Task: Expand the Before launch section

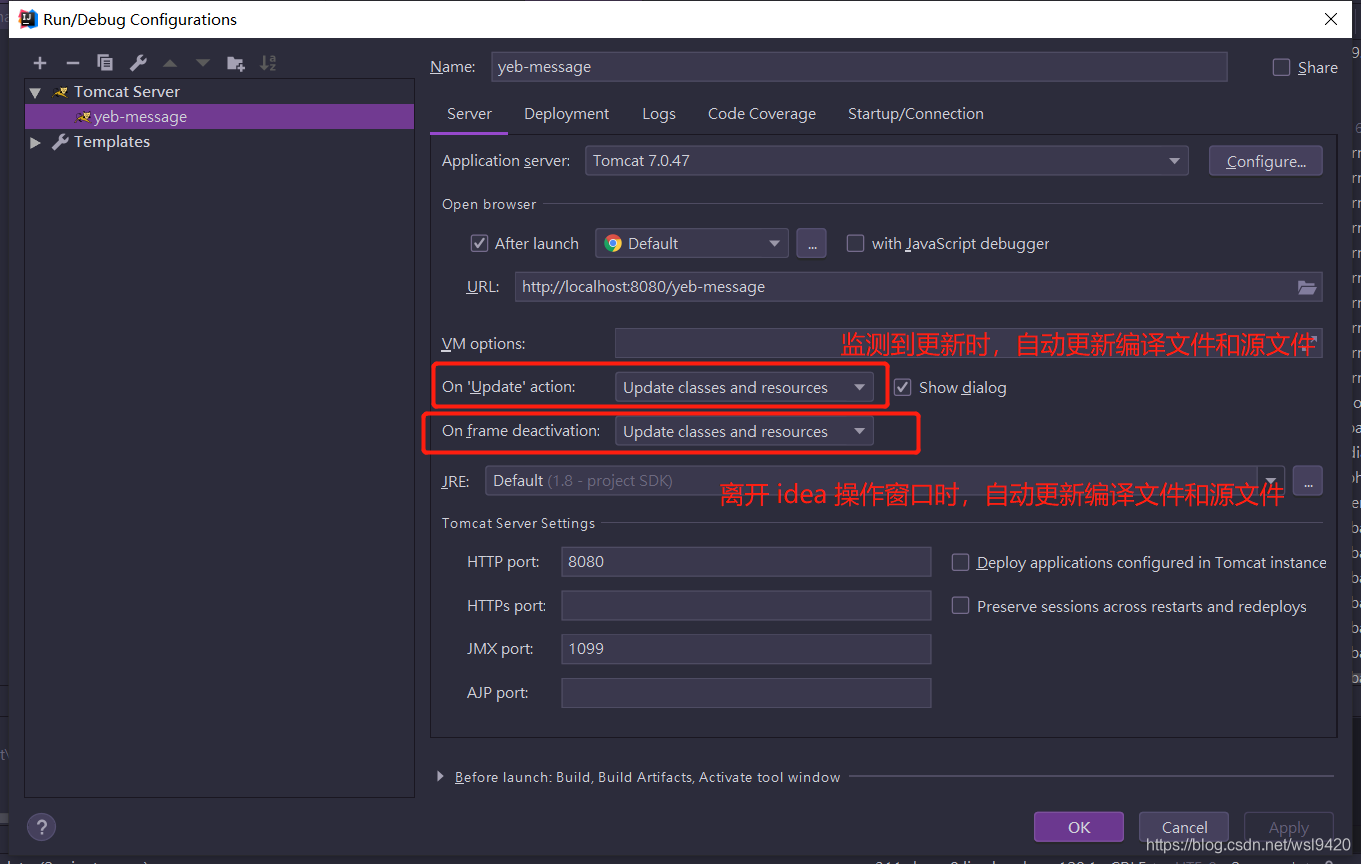Action: pos(440,776)
